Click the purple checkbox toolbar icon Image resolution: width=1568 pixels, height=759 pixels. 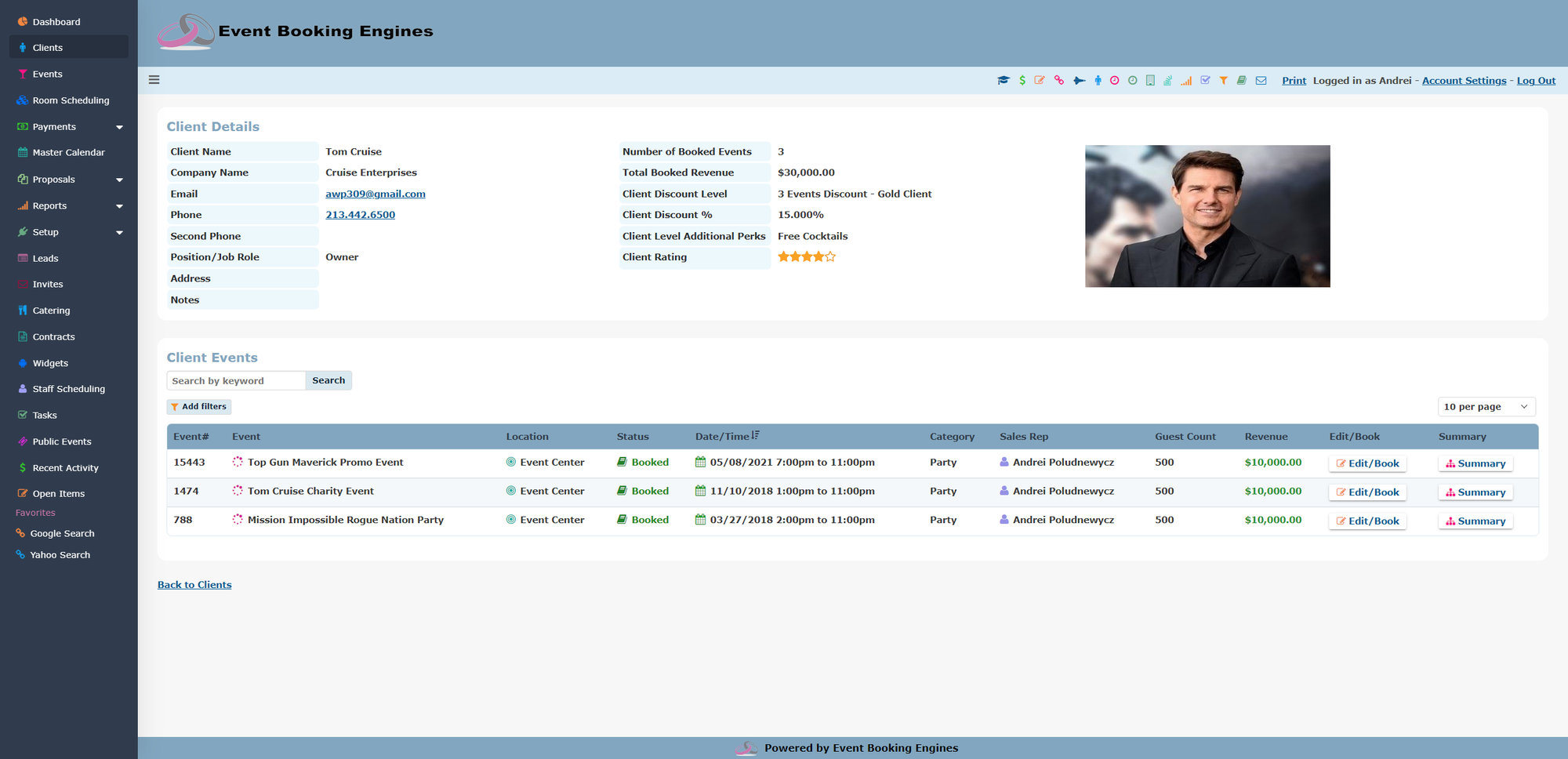[1205, 81]
